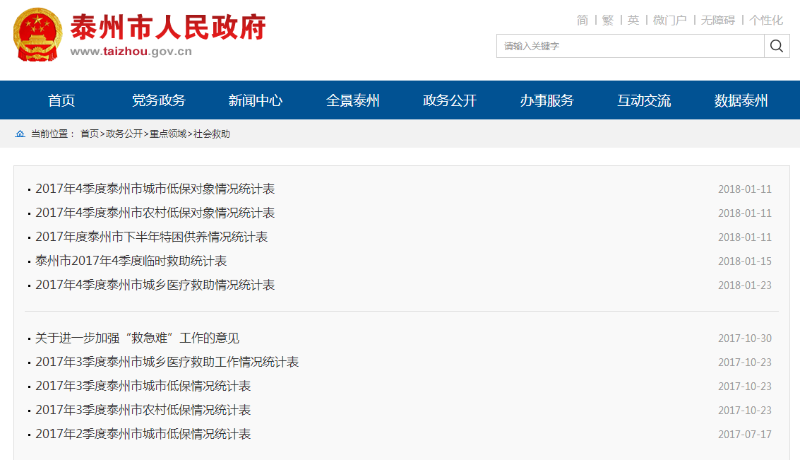
Task: Open 关于进一步加强“救急难”工作的意见 article
Action: [137, 338]
